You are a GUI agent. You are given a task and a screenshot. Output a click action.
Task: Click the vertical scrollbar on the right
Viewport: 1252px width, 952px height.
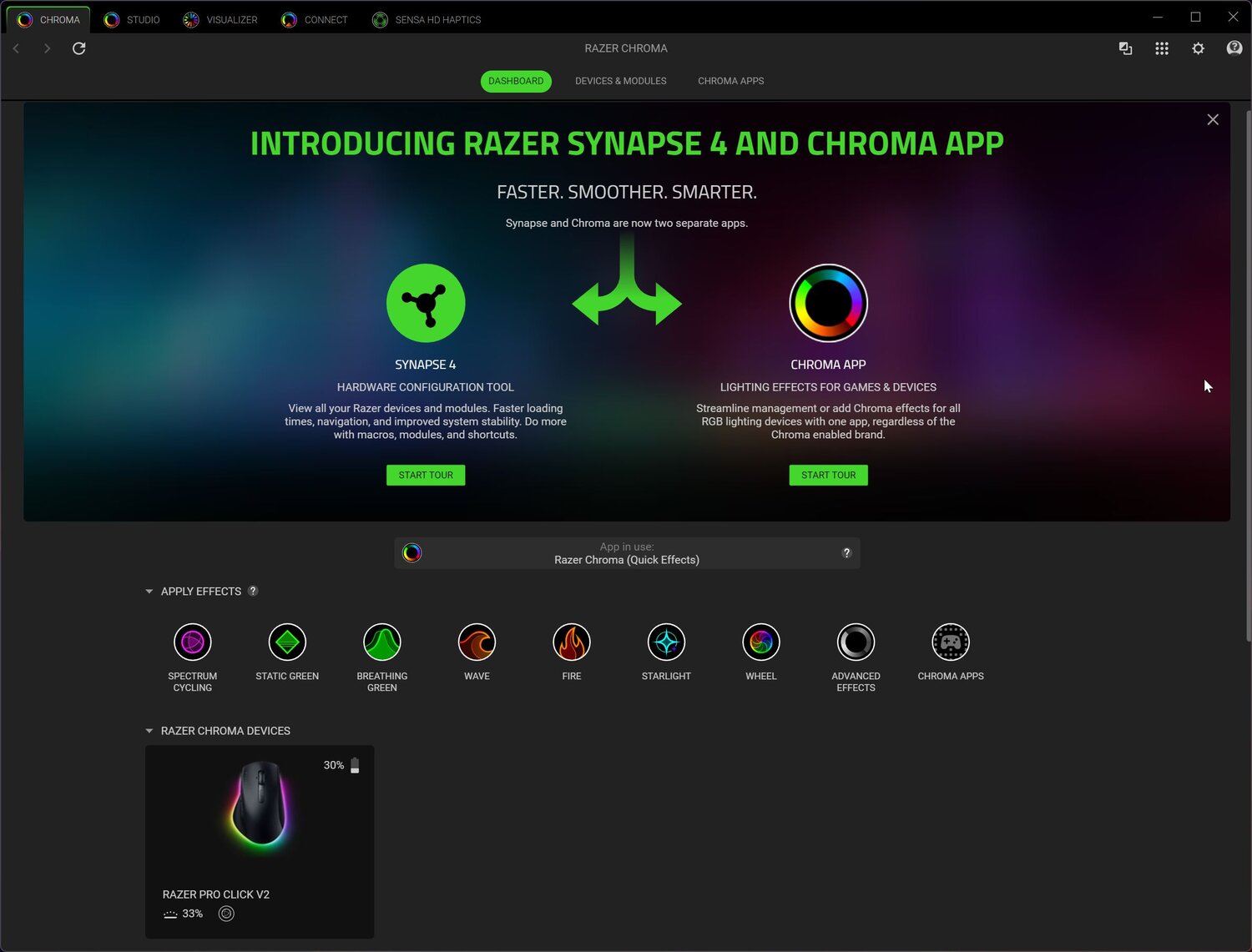pos(1248,375)
